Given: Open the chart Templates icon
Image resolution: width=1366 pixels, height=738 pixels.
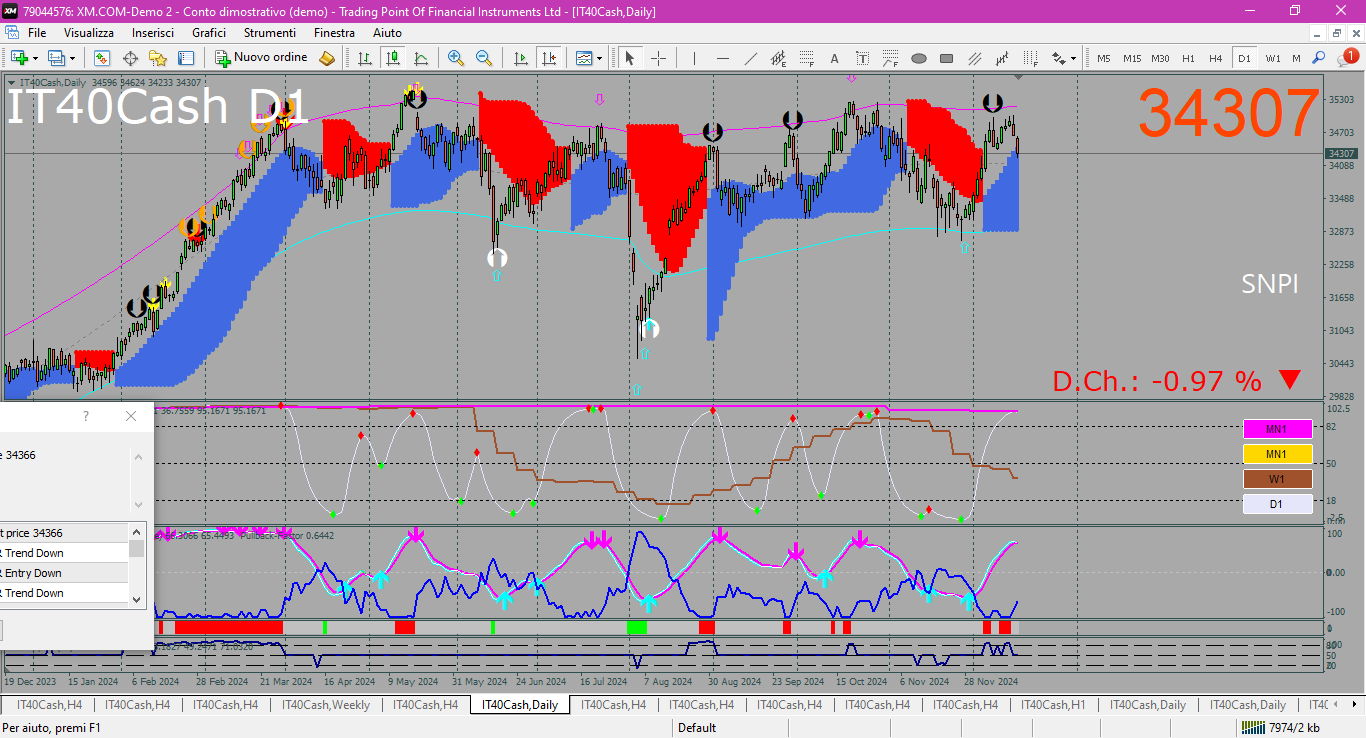Looking at the screenshot, I should (584, 58).
